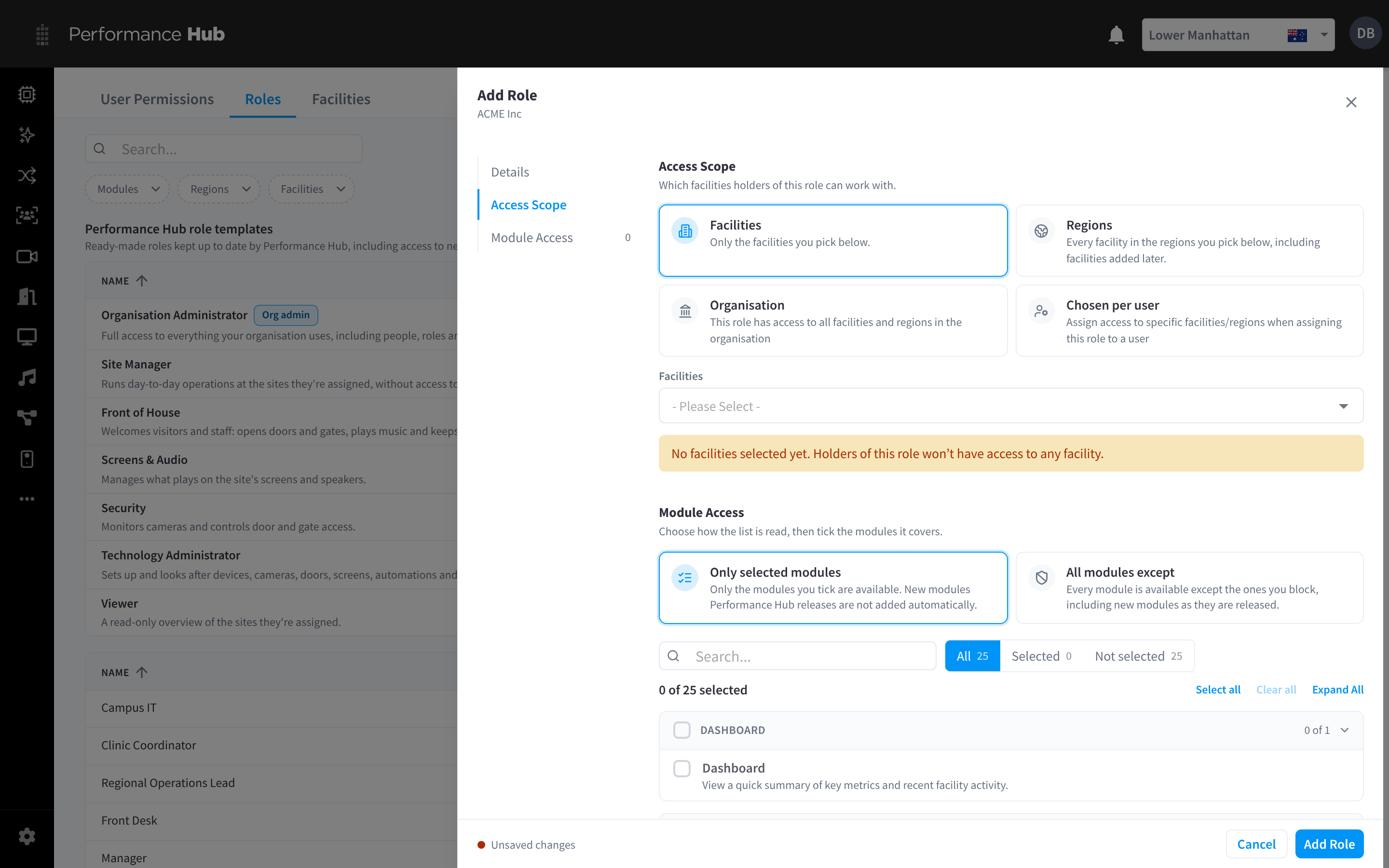Click the module Search field
Image resolution: width=1389 pixels, height=868 pixels.
pos(797,656)
